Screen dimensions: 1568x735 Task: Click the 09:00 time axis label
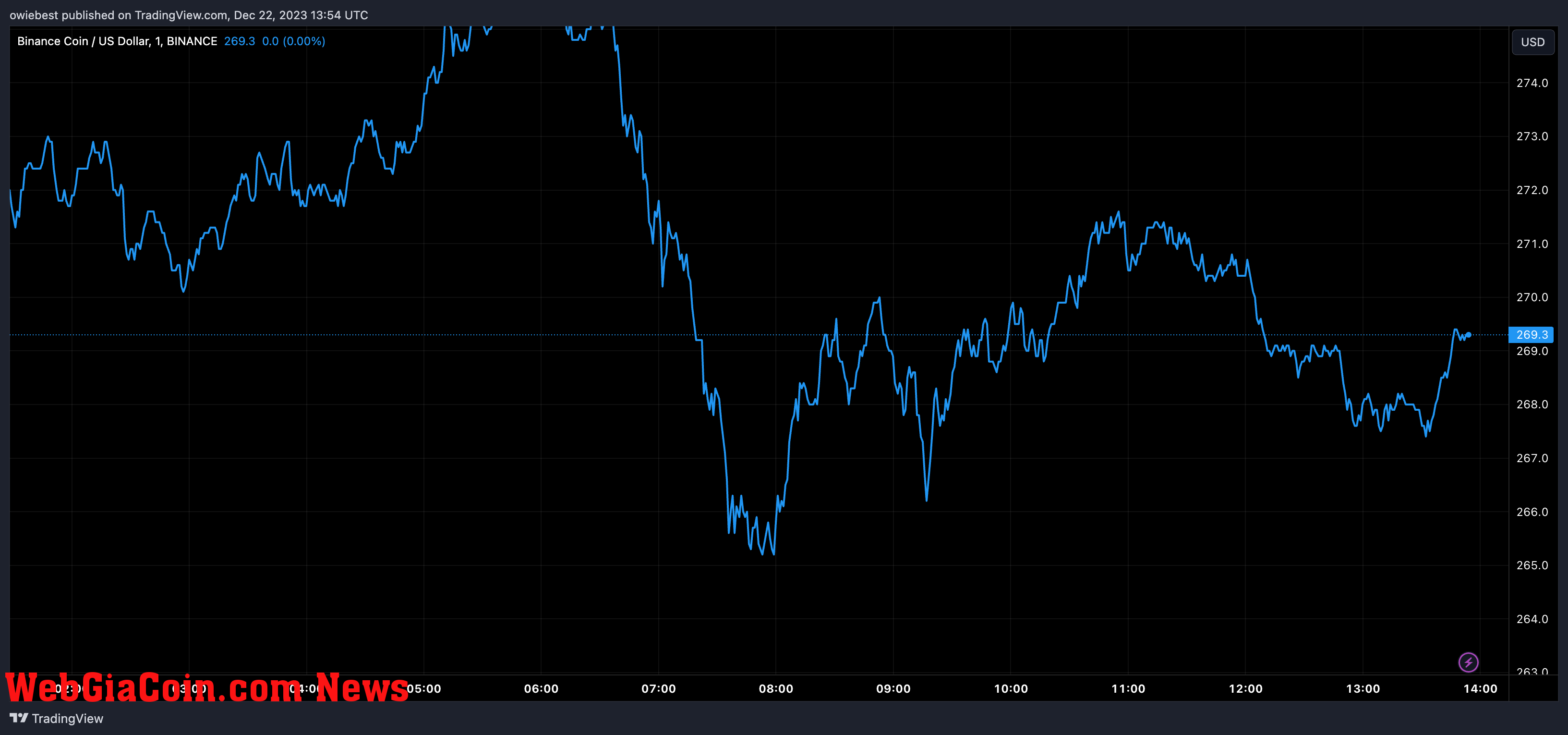tap(893, 689)
